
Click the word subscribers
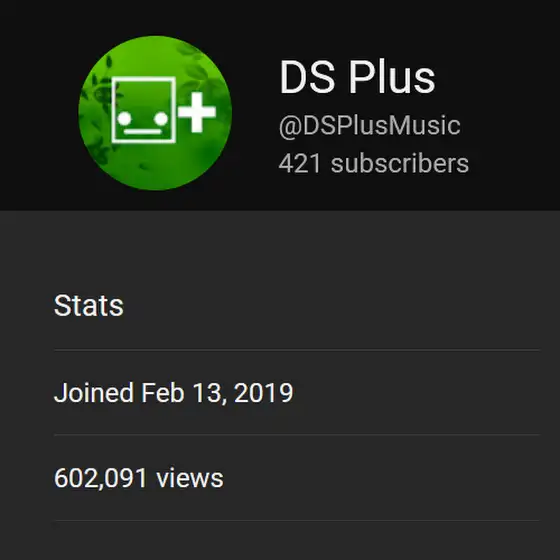click(x=400, y=164)
